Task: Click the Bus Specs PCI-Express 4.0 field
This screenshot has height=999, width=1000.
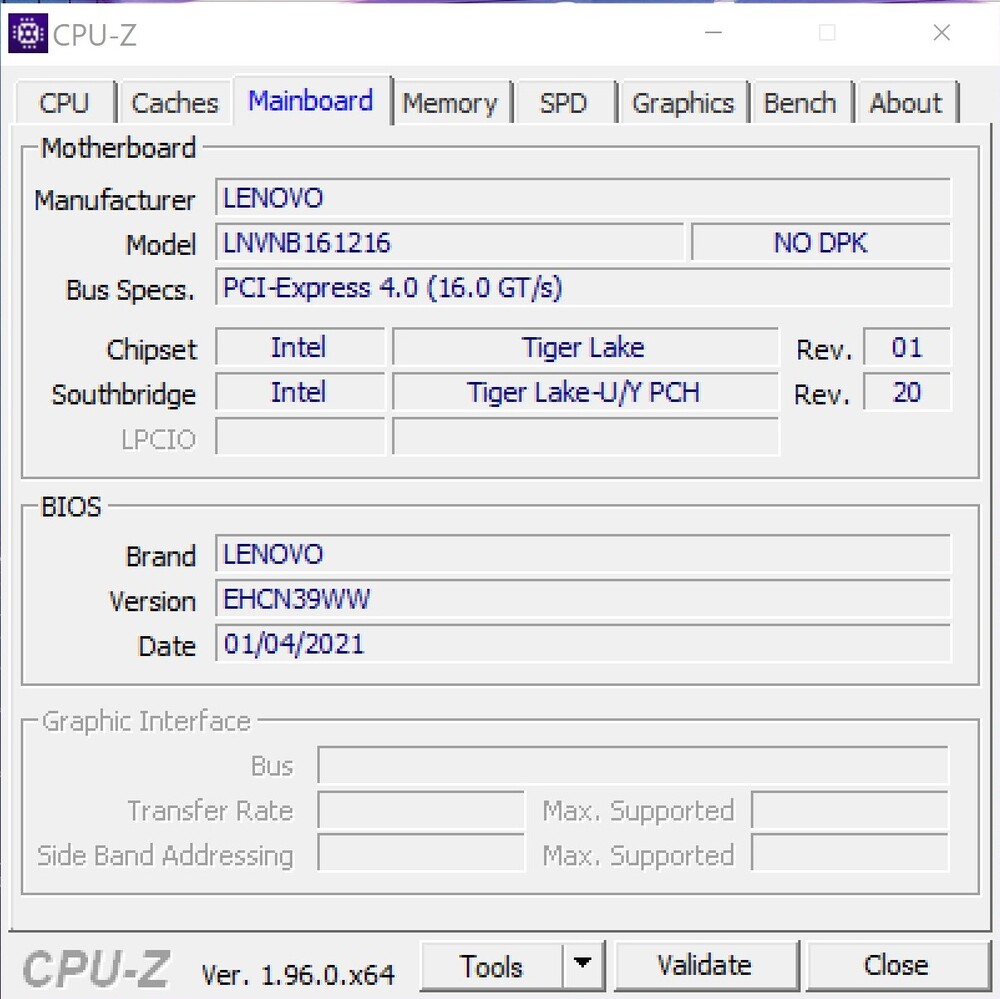Action: coord(583,288)
